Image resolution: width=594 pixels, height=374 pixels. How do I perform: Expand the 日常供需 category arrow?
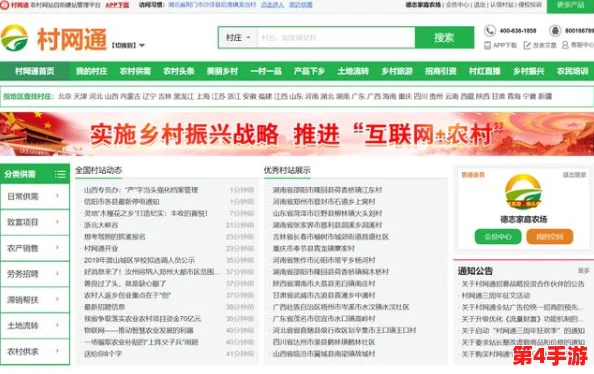(58, 196)
